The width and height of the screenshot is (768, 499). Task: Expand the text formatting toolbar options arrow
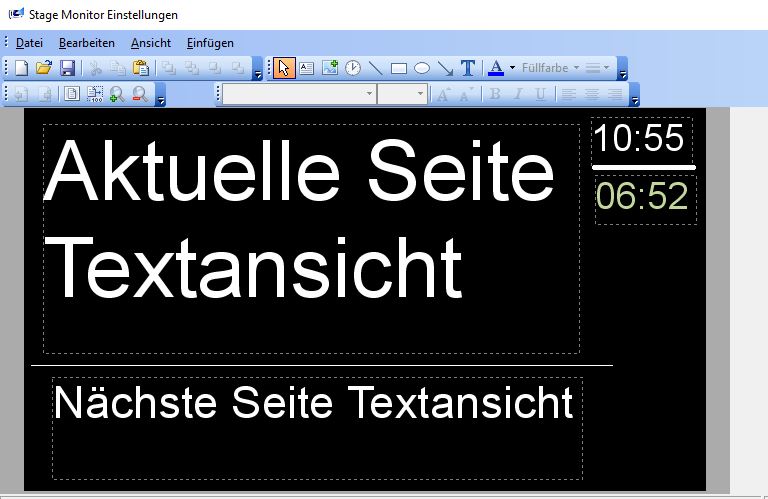pos(635,95)
